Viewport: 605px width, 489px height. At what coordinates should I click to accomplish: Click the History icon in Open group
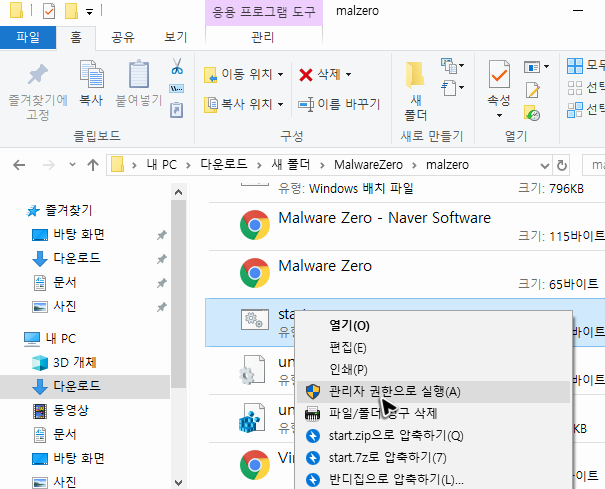[x=532, y=113]
